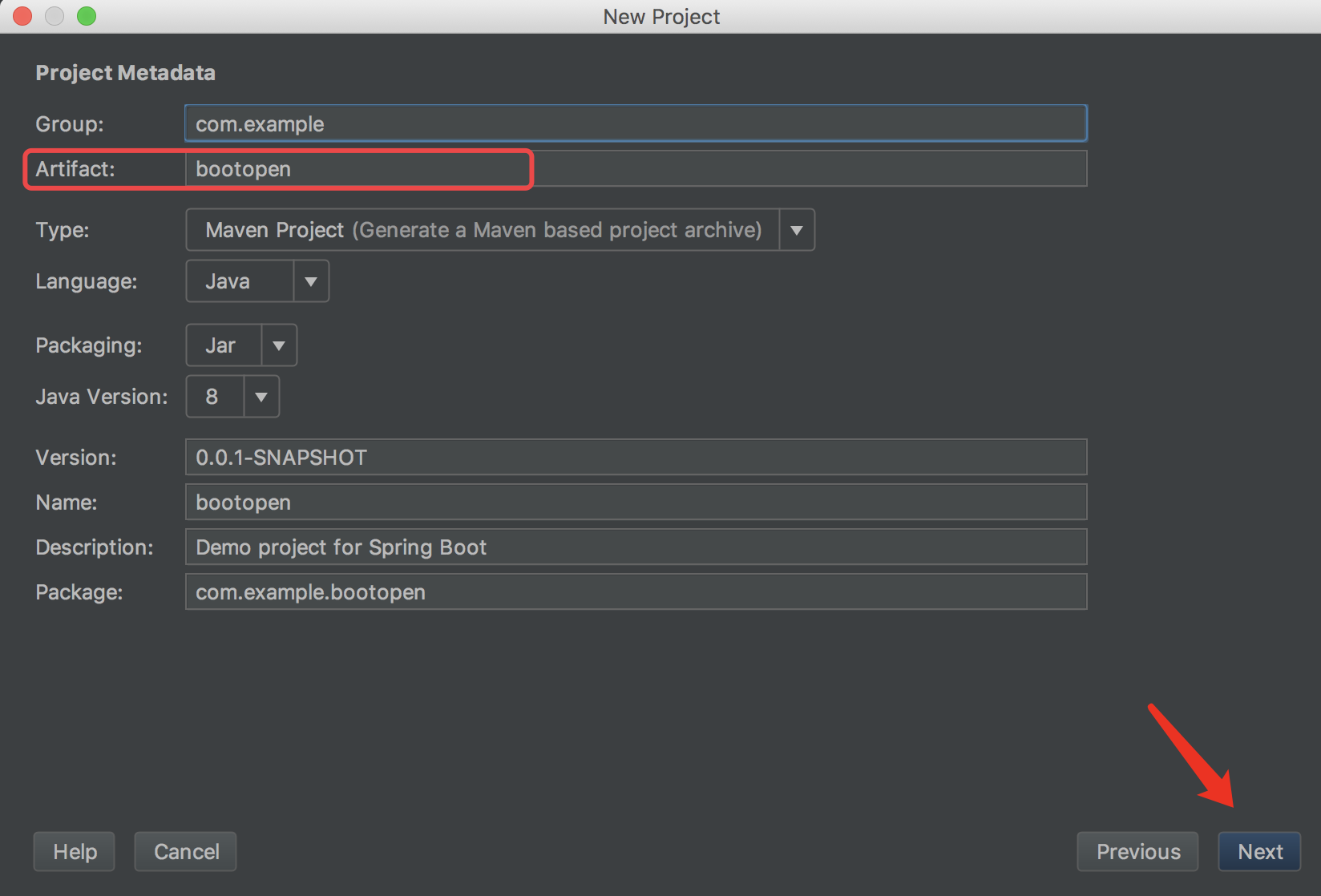Click the Description text field
This screenshot has height=896, width=1321.
635,547
